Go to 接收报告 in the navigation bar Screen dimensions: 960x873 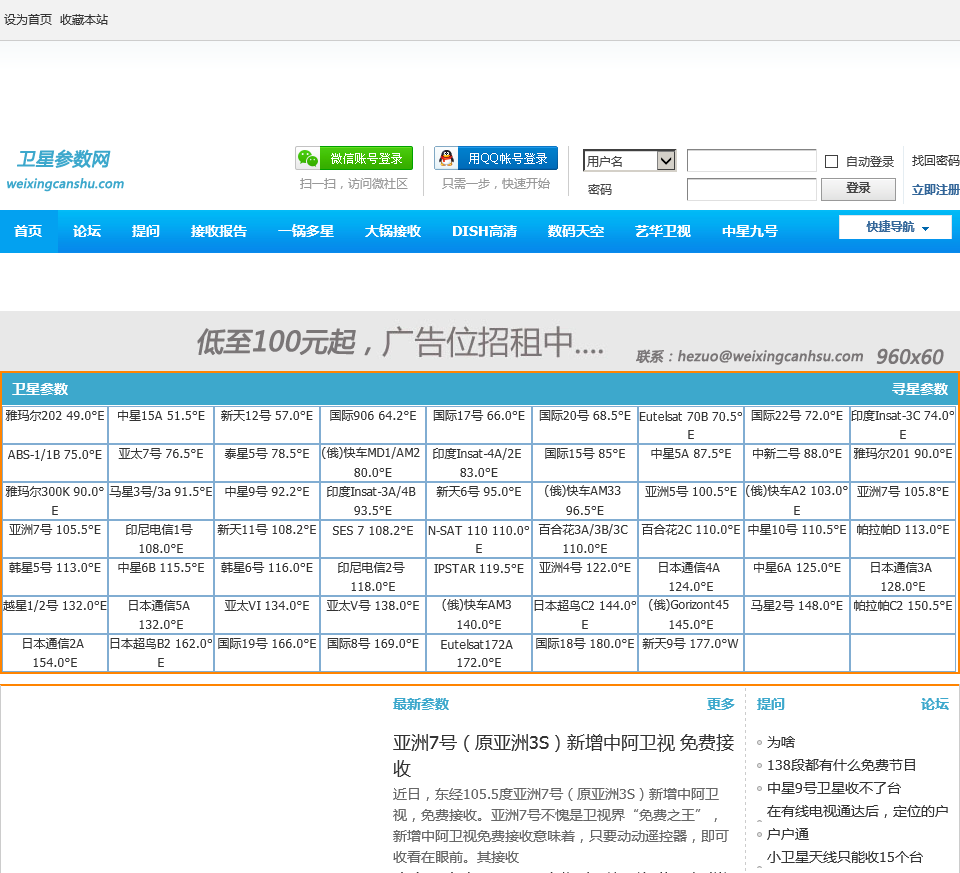pyautogui.click(x=219, y=231)
